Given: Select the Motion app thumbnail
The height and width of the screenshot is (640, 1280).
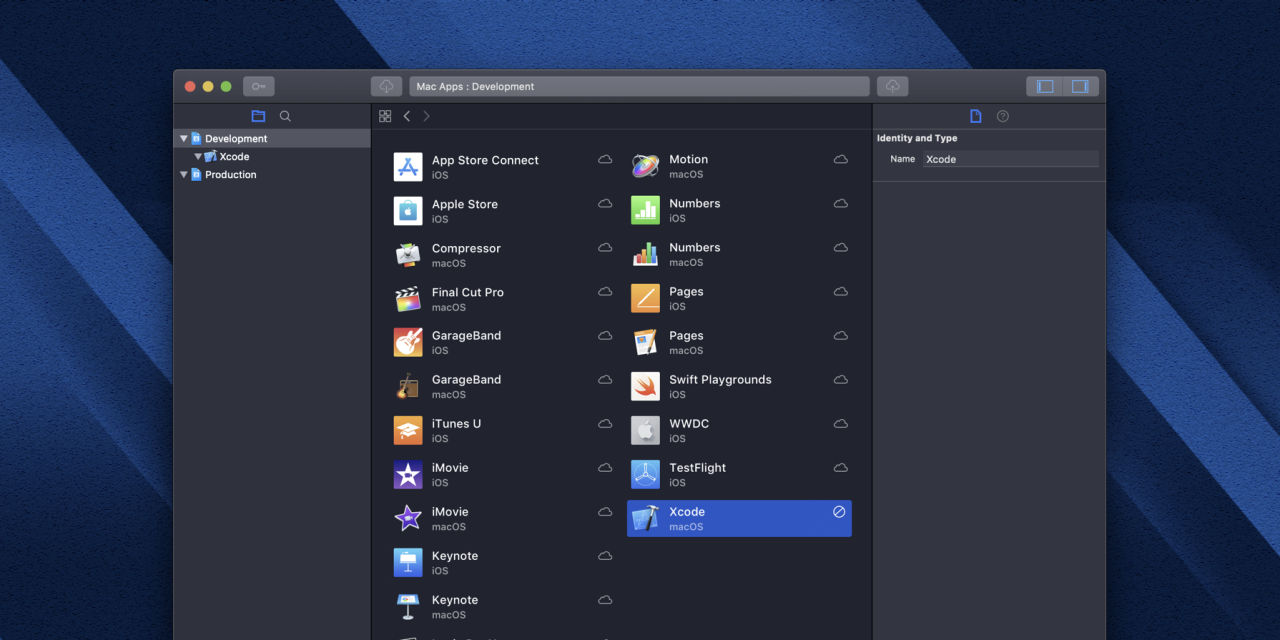Looking at the screenshot, I should (646, 166).
